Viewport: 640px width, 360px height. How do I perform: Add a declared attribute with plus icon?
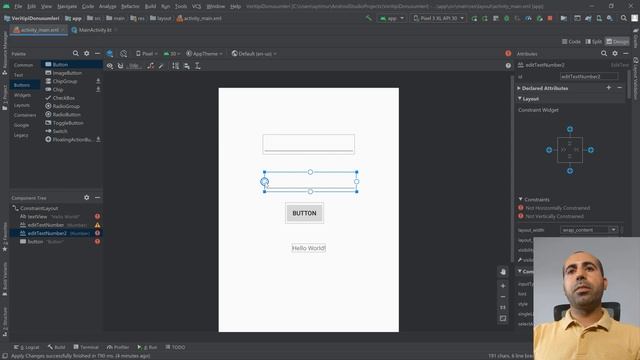609,88
